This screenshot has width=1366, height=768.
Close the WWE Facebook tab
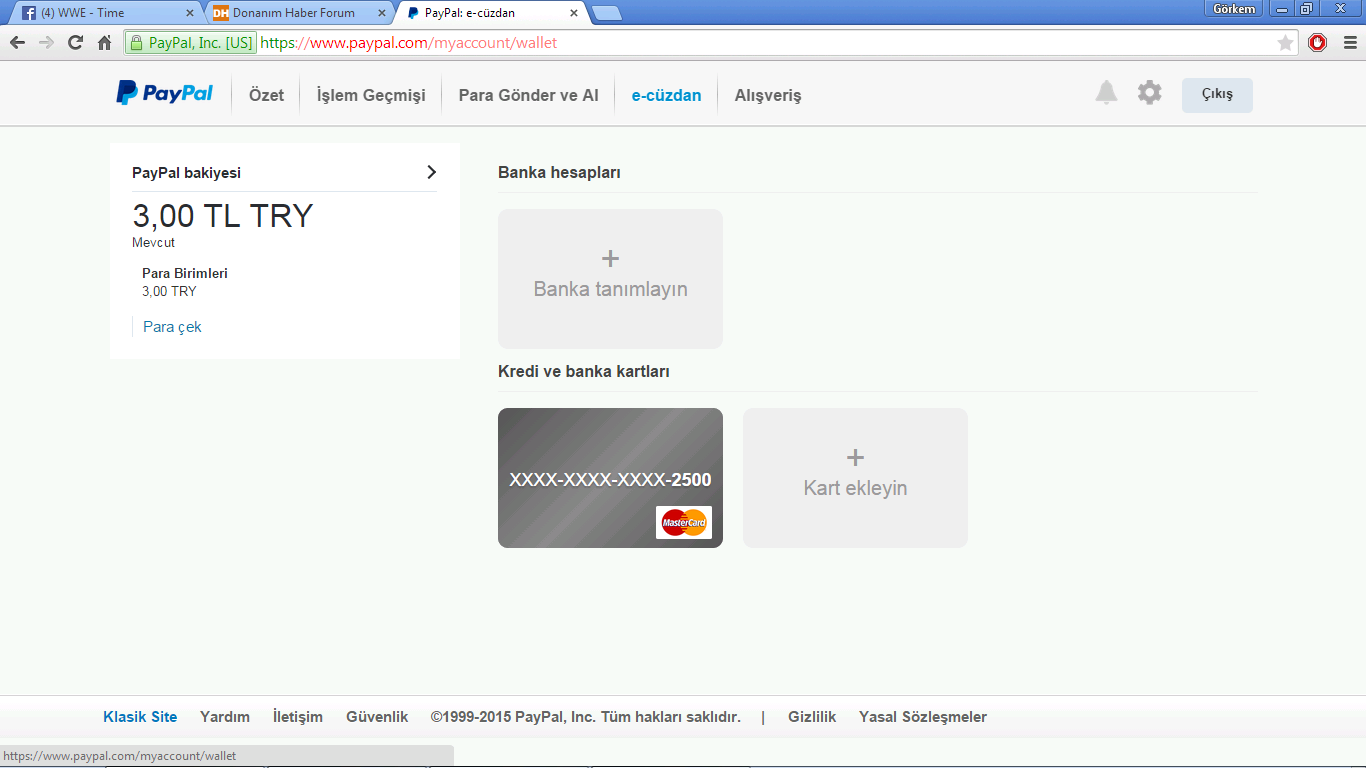[x=190, y=13]
